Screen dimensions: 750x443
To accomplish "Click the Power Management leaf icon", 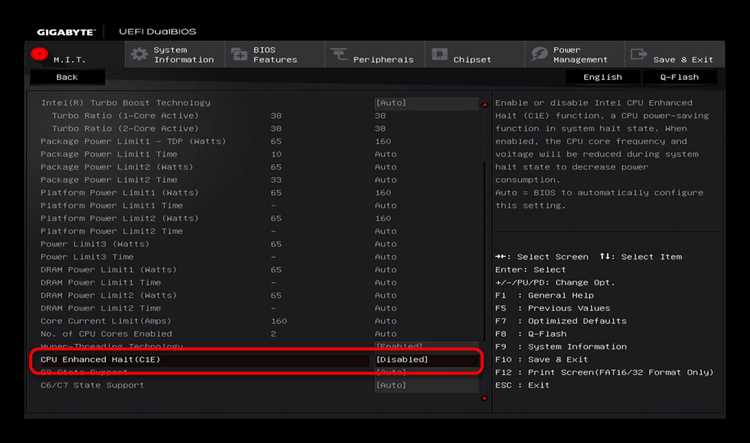I will 539,54.
